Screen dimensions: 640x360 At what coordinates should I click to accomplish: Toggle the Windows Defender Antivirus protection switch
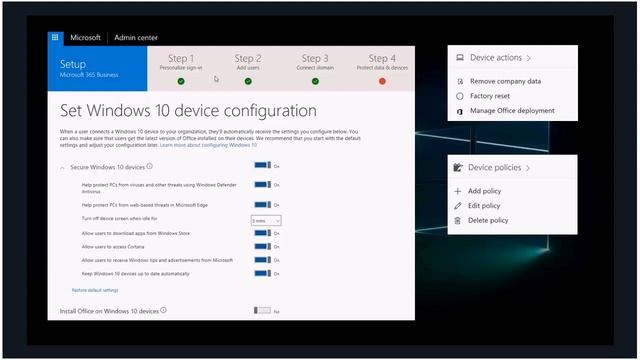tap(262, 184)
